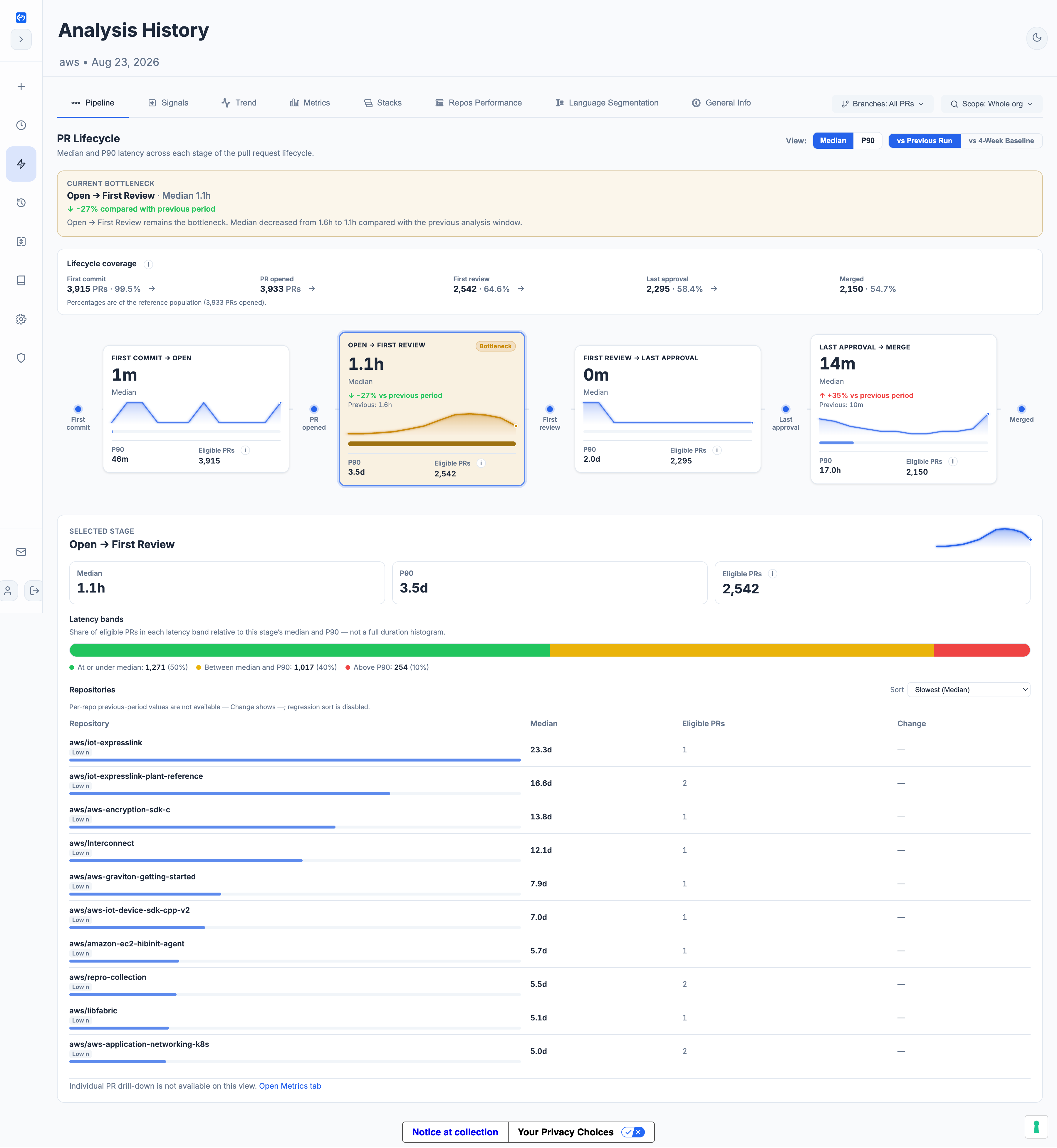This screenshot has width=1057, height=1148.
Task: Click the dollar document sidebar icon
Action: click(21, 242)
